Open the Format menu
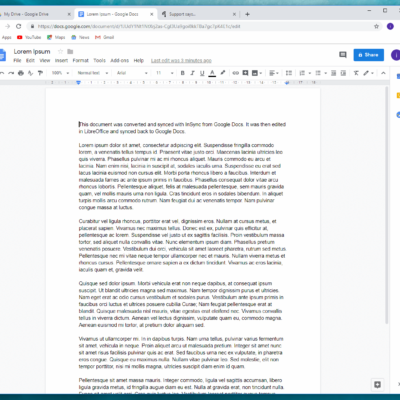Screen dimensions: 400x400 (x=81, y=60)
